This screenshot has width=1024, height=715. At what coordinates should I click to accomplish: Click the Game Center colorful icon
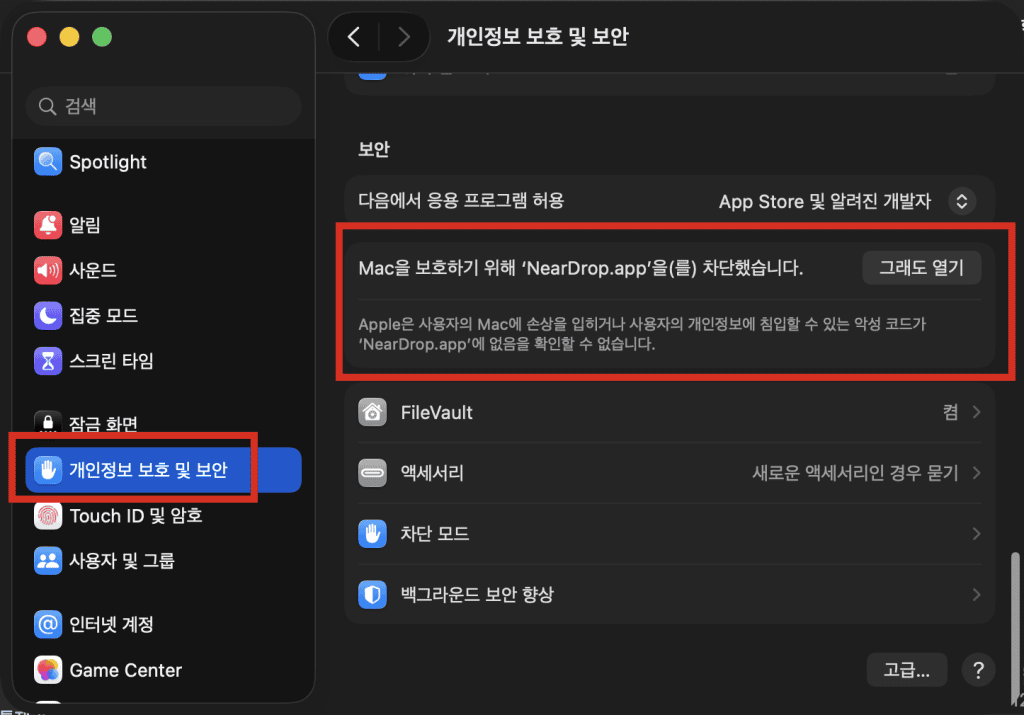(48, 669)
